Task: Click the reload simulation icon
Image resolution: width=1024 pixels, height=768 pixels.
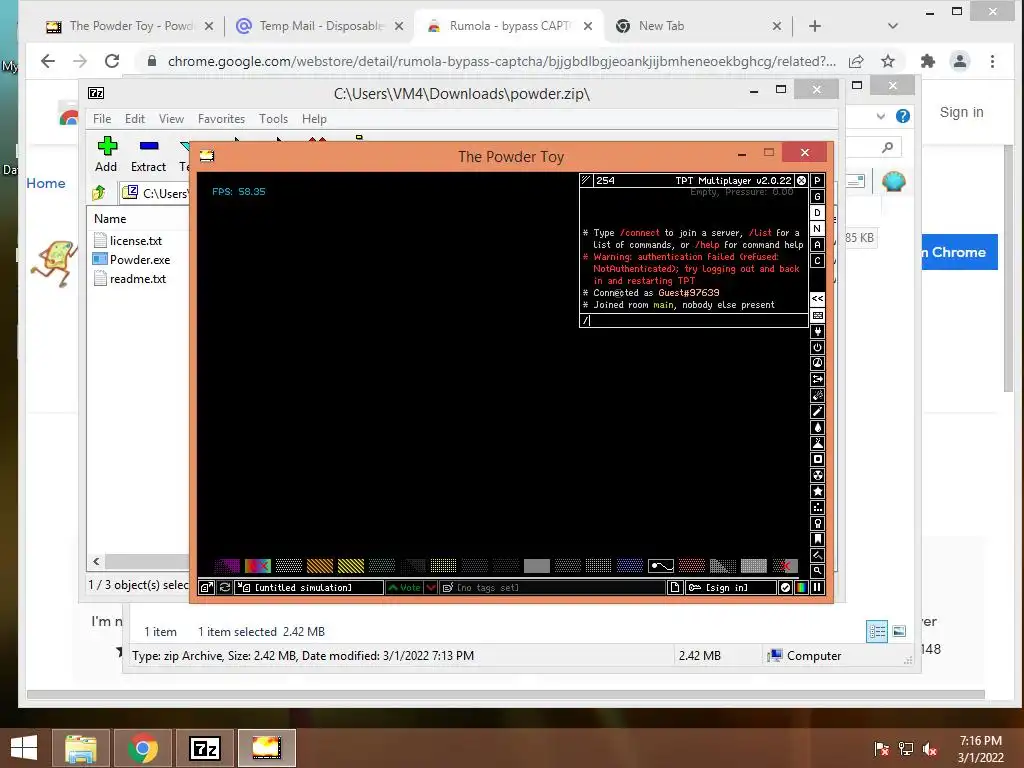Action: tap(225, 588)
